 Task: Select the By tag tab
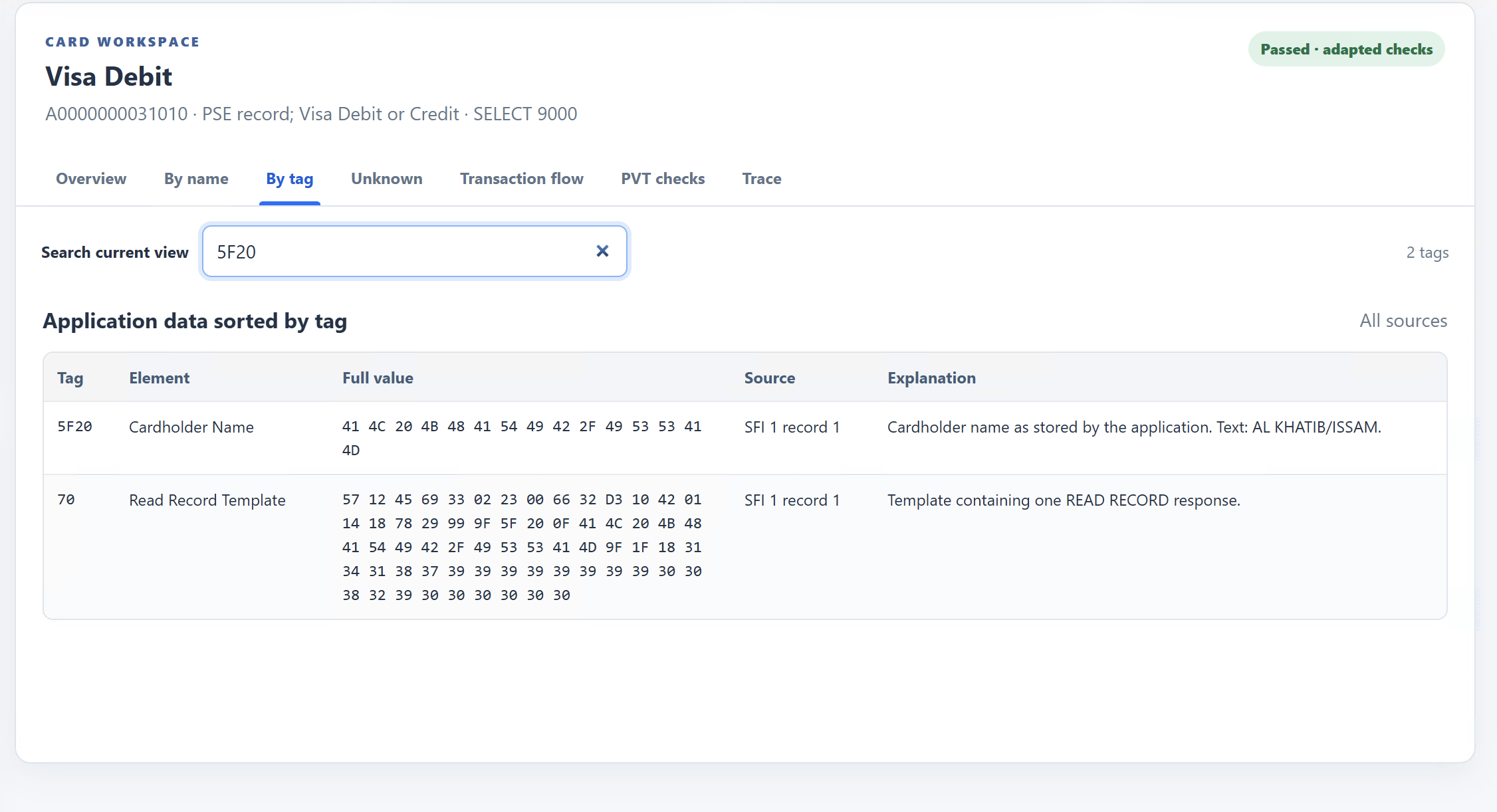[x=290, y=179]
